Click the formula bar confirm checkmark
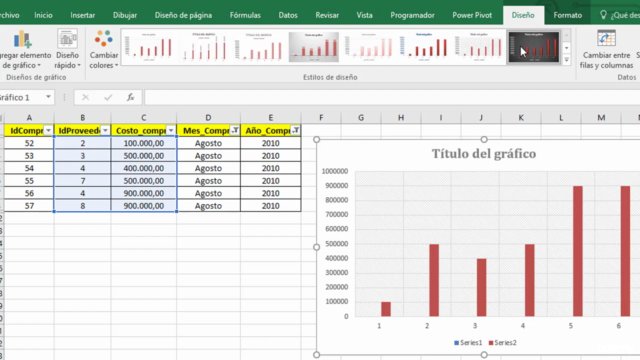This screenshot has width=640, height=360. tap(108, 97)
